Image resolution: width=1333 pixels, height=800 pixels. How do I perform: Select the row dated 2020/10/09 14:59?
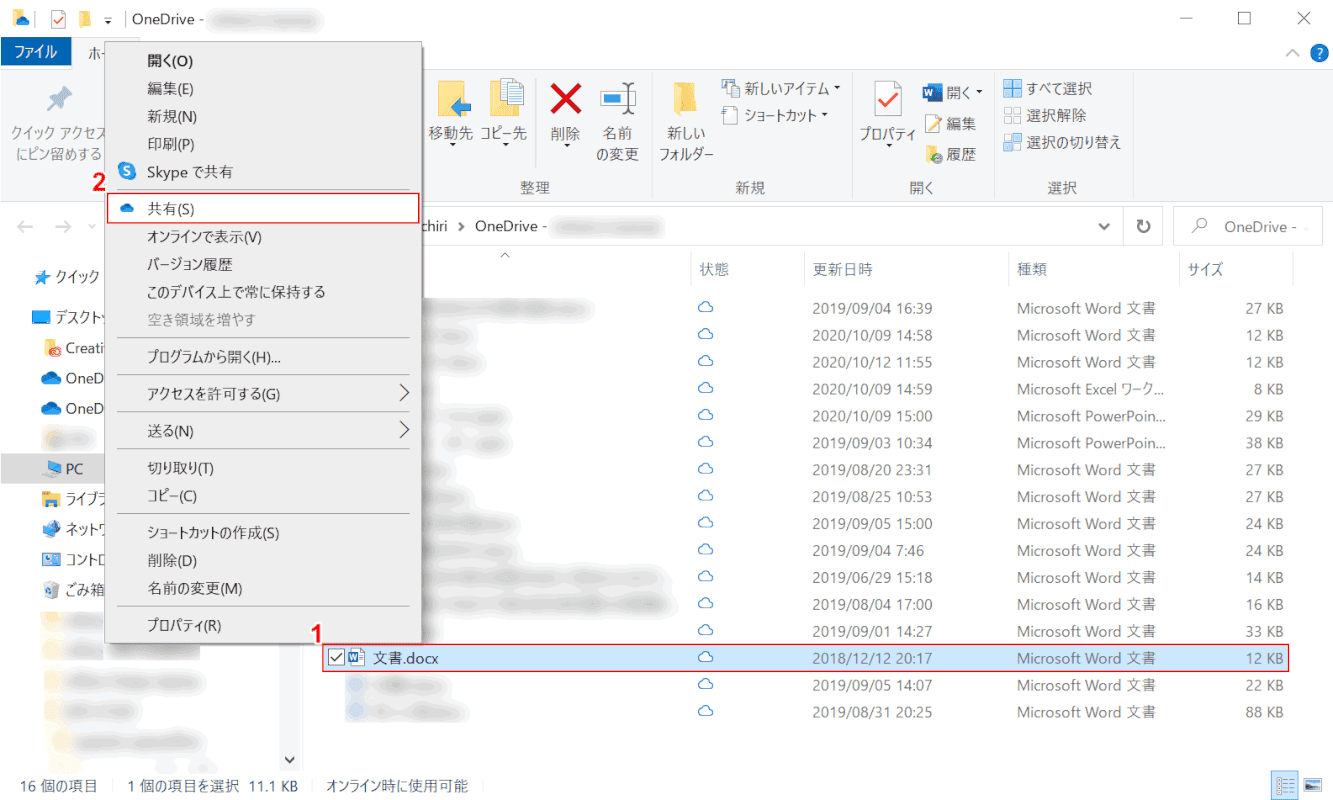coord(805,389)
